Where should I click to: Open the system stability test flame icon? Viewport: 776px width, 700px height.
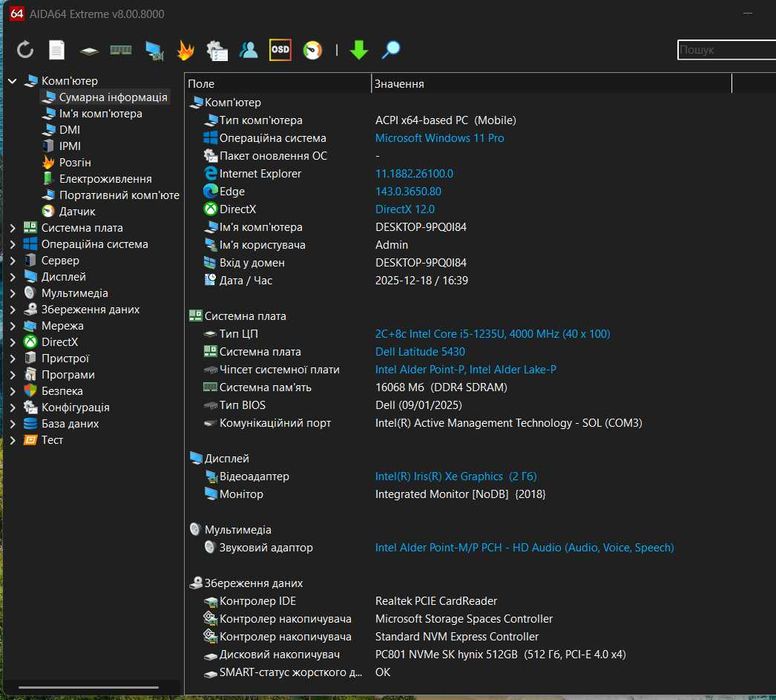(x=185, y=49)
